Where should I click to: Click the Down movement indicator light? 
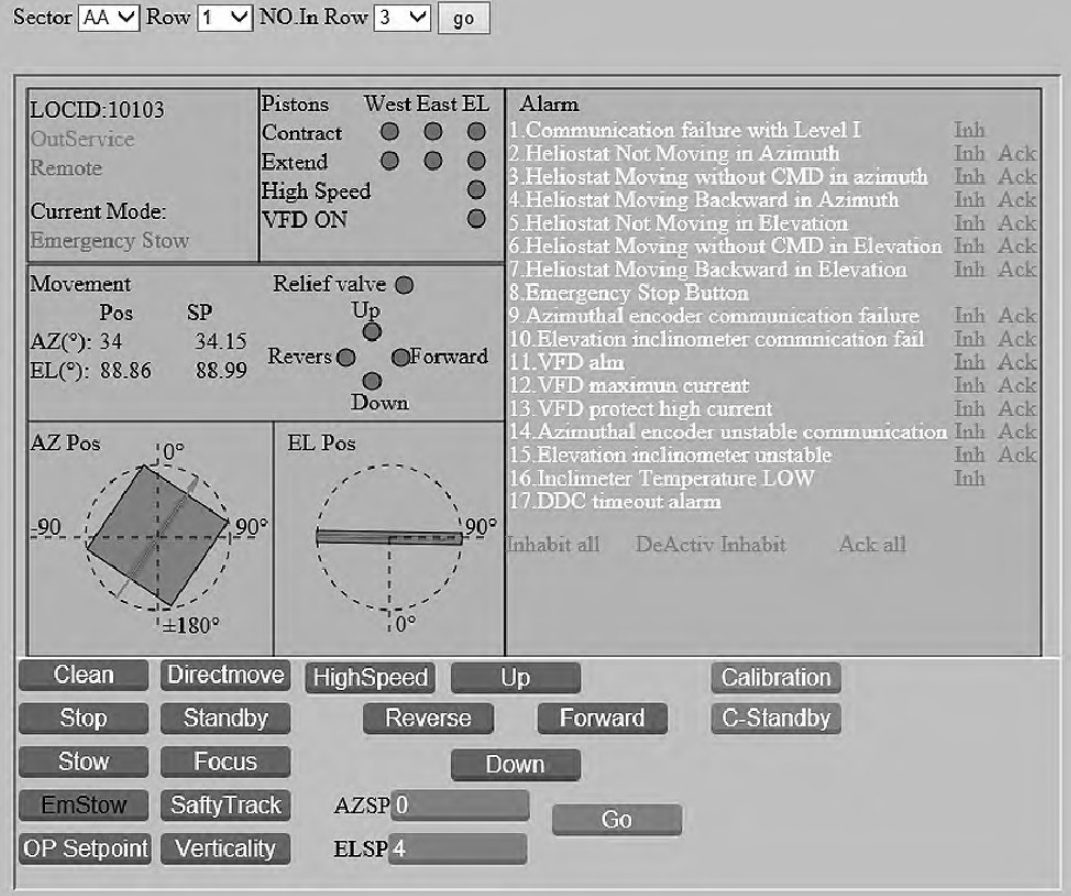point(372,381)
